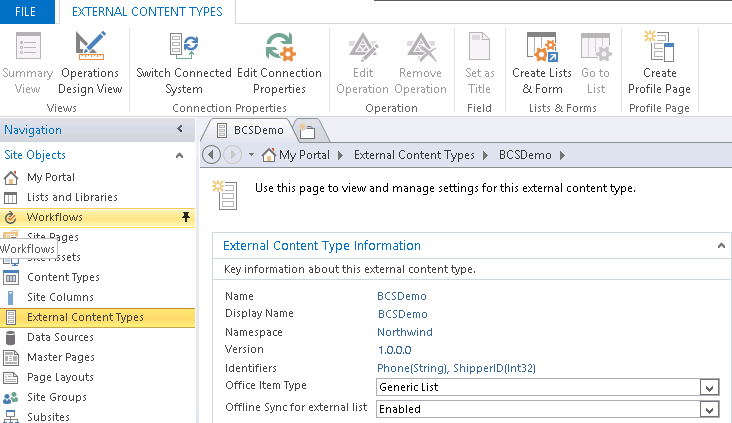This screenshot has width=732, height=423.
Task: Collapse the Site Objects section
Action: pyautogui.click(x=179, y=155)
